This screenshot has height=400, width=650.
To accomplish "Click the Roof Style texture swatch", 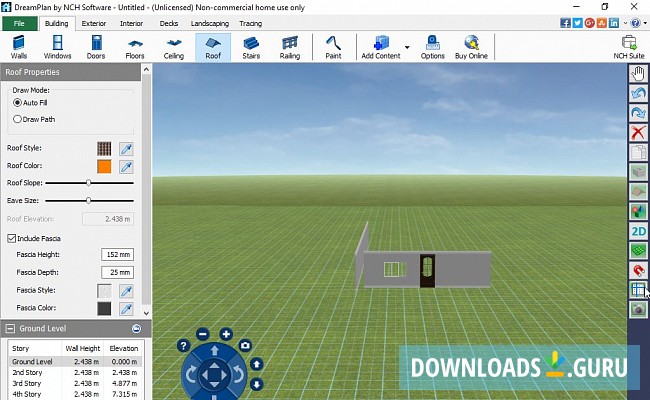I will click(x=104, y=149).
